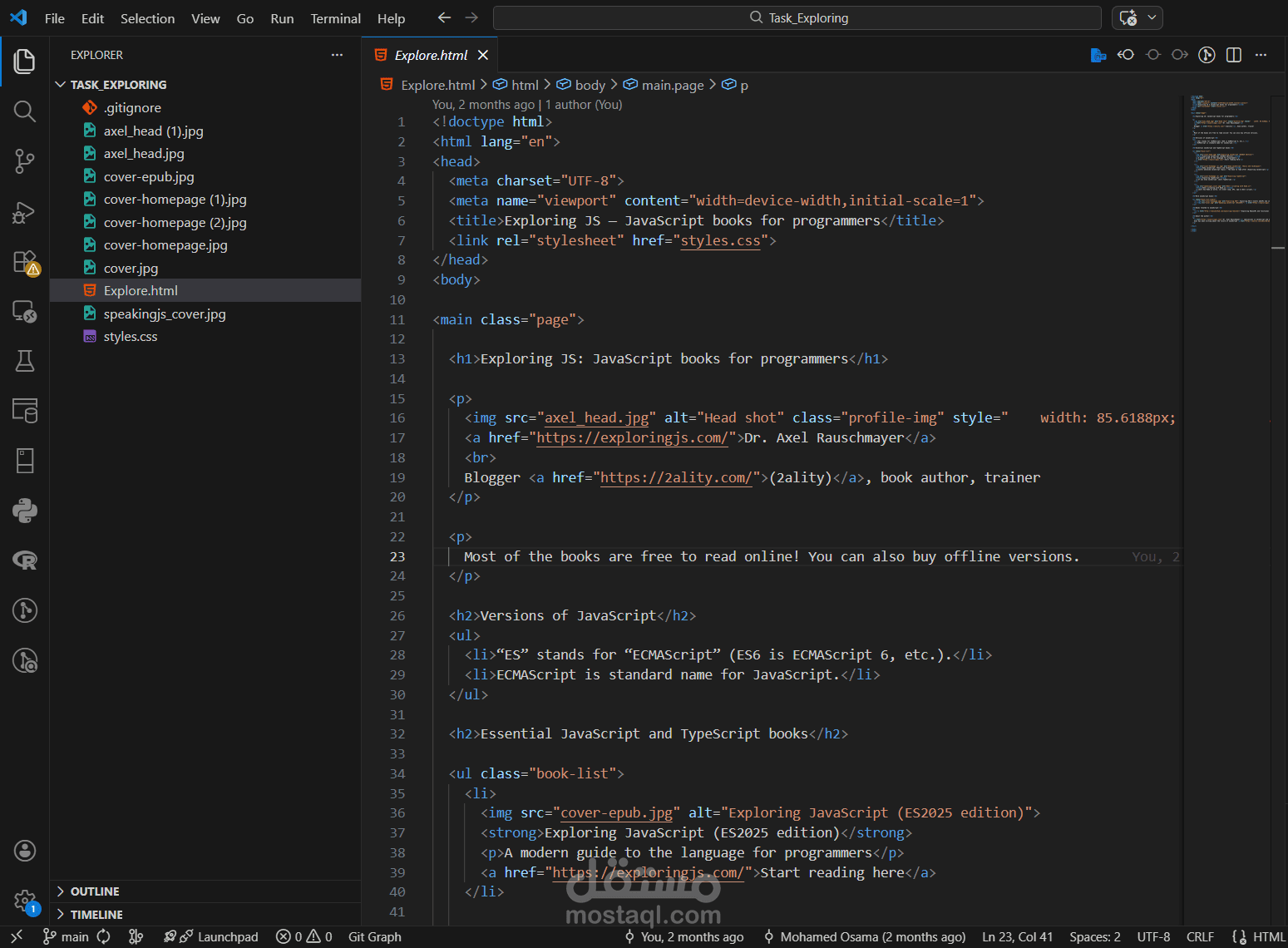Click the Task_Exploring command center search box
This screenshot has height=948, width=1288.
[797, 18]
